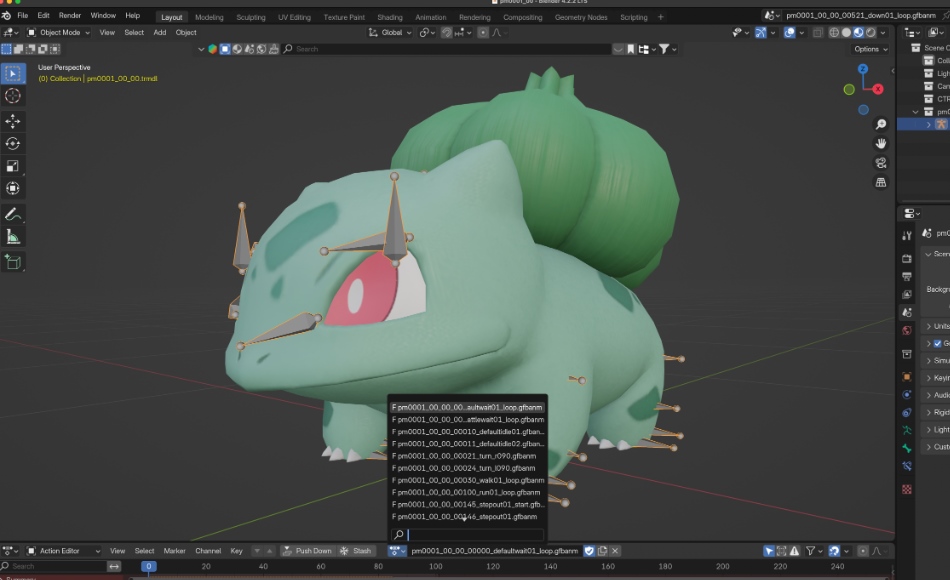Click the Stash button
The width and height of the screenshot is (950, 580).
tap(356, 551)
